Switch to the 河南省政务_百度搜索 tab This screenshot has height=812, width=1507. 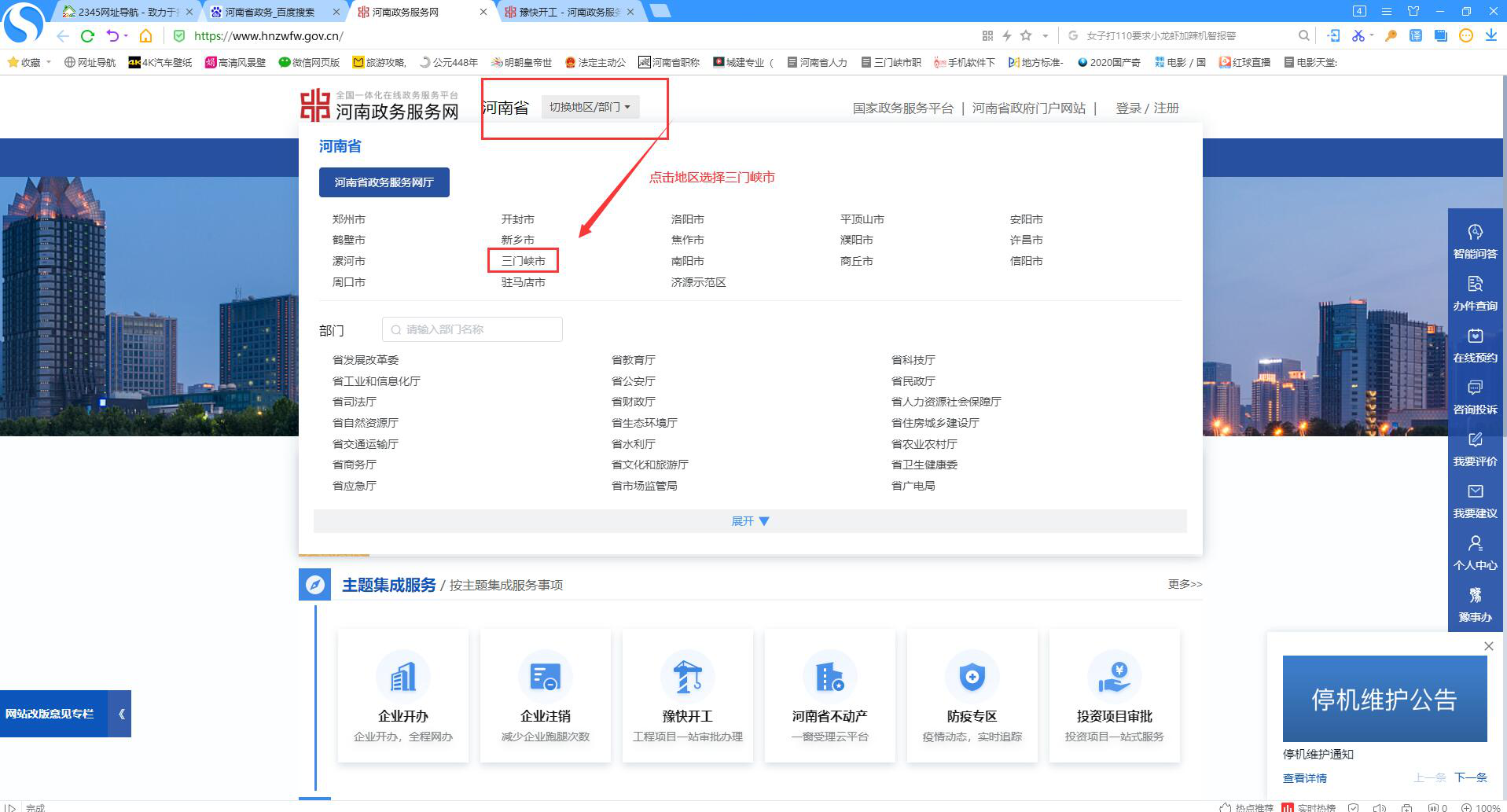[x=267, y=12]
